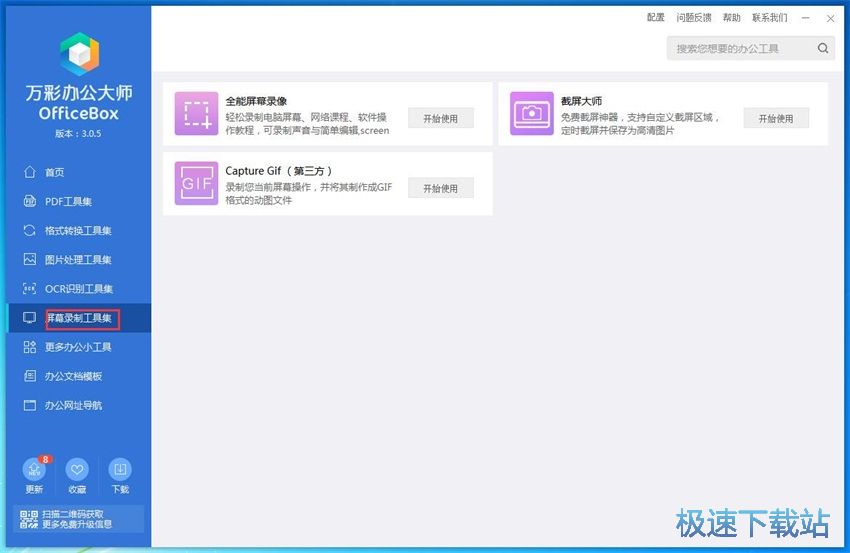Select the 格式转换工具集 refresh icon
The width and height of the screenshot is (850, 553).
coord(30,230)
